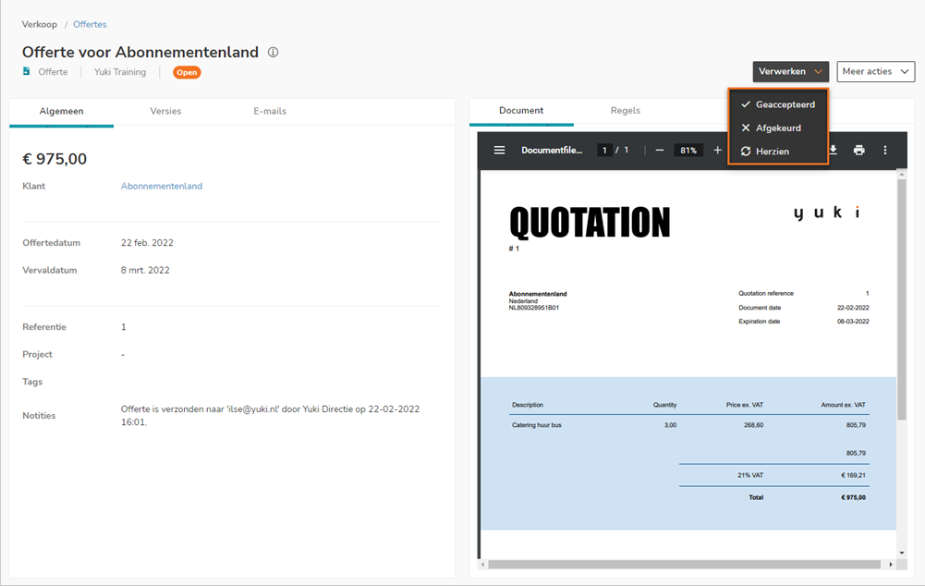Click the scroll down arrow in PDF viewer
The width and height of the screenshot is (925, 586).
[x=901, y=553]
